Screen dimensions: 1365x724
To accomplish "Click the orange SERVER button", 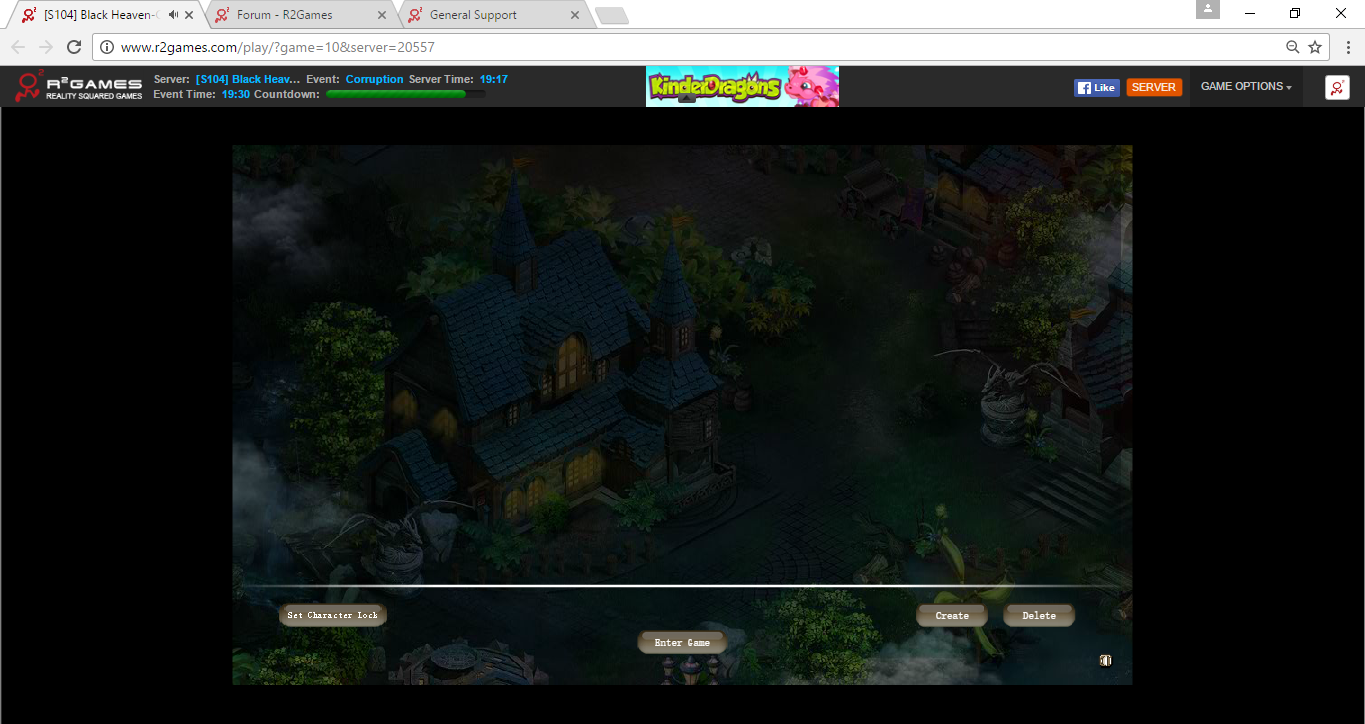I will pos(1154,87).
